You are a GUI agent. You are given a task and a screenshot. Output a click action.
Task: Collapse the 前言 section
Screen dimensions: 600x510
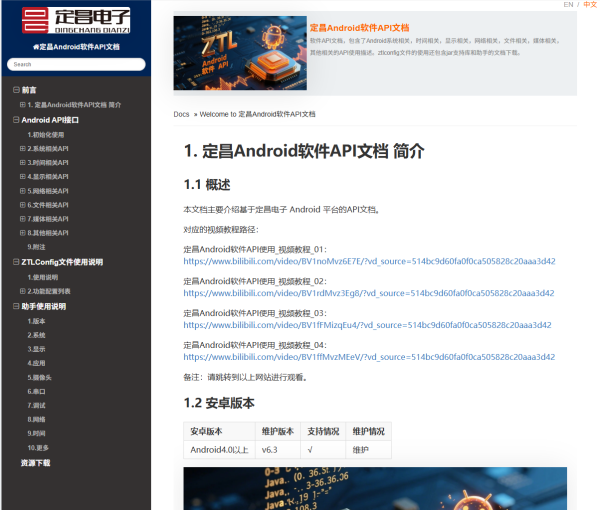(x=16, y=90)
